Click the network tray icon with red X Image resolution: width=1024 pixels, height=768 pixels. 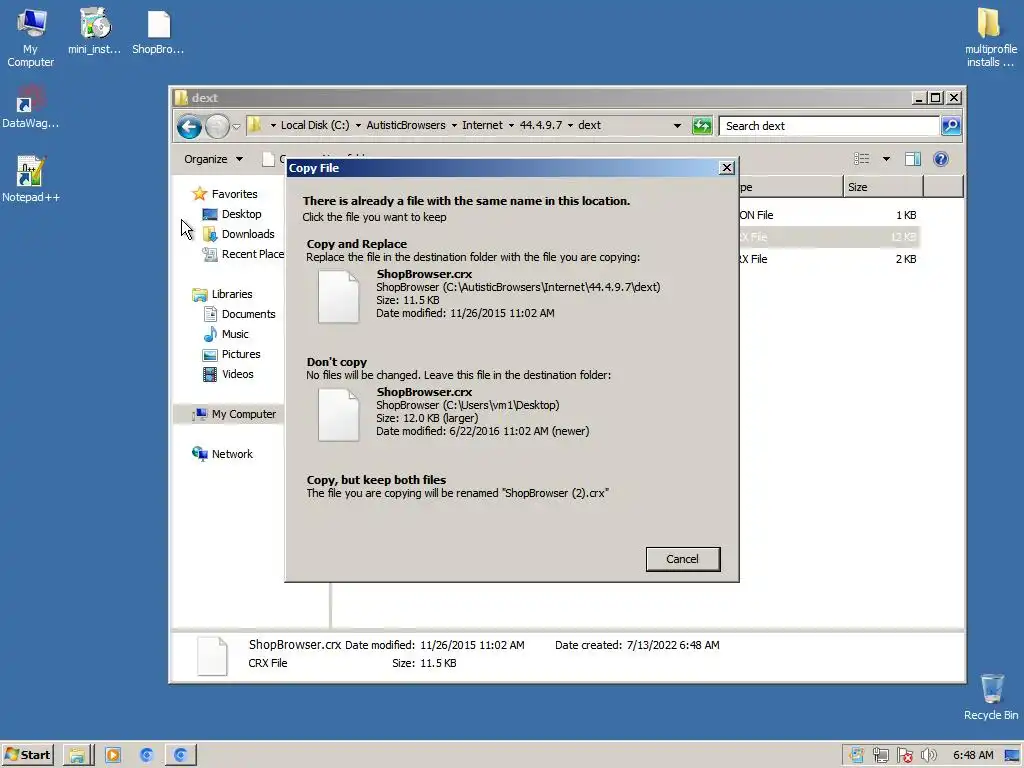pyautogui.click(x=904, y=755)
